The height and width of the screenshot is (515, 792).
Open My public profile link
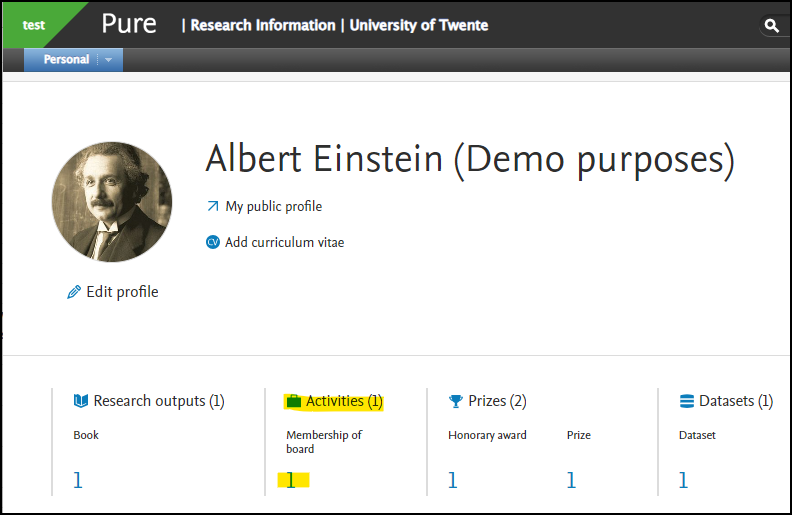pyautogui.click(x=273, y=206)
